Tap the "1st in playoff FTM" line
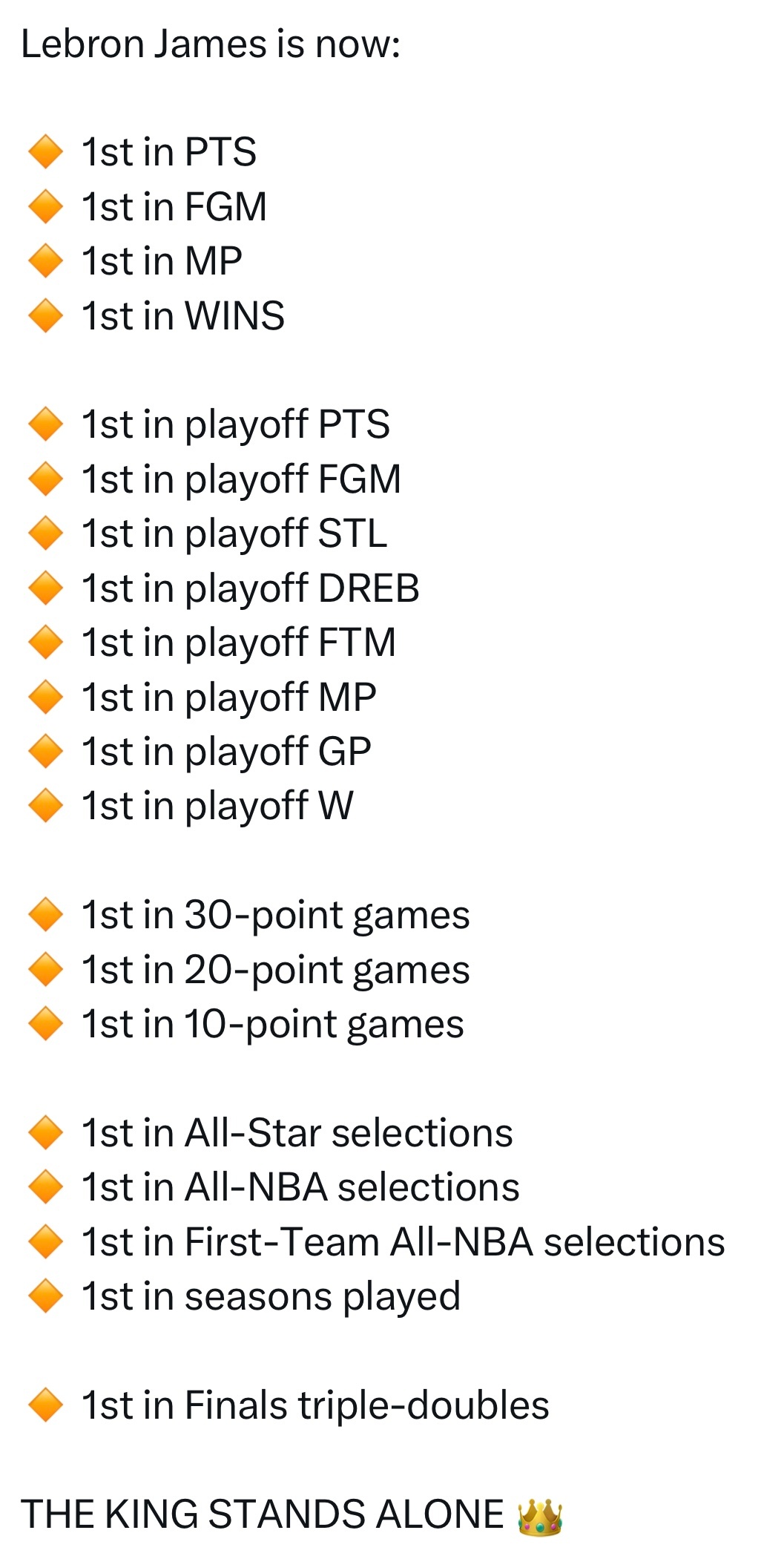This screenshot has height=1556, width=784. click(238, 643)
